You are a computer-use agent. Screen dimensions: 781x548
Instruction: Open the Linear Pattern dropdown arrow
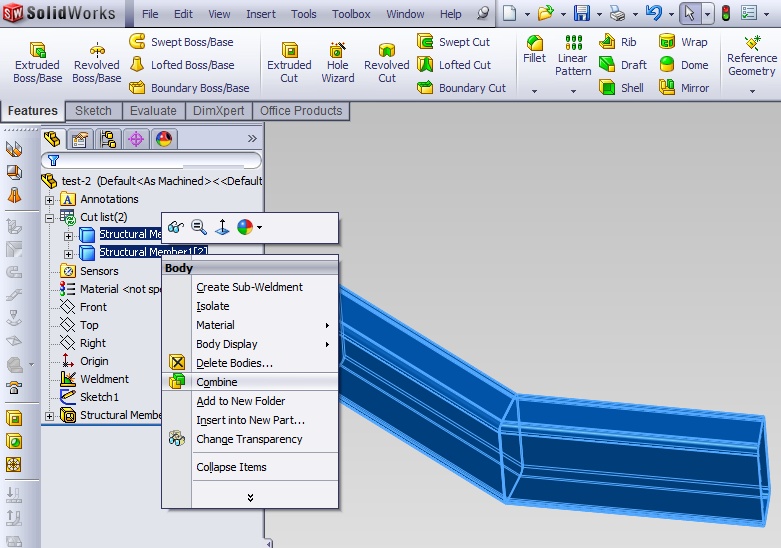(x=573, y=91)
